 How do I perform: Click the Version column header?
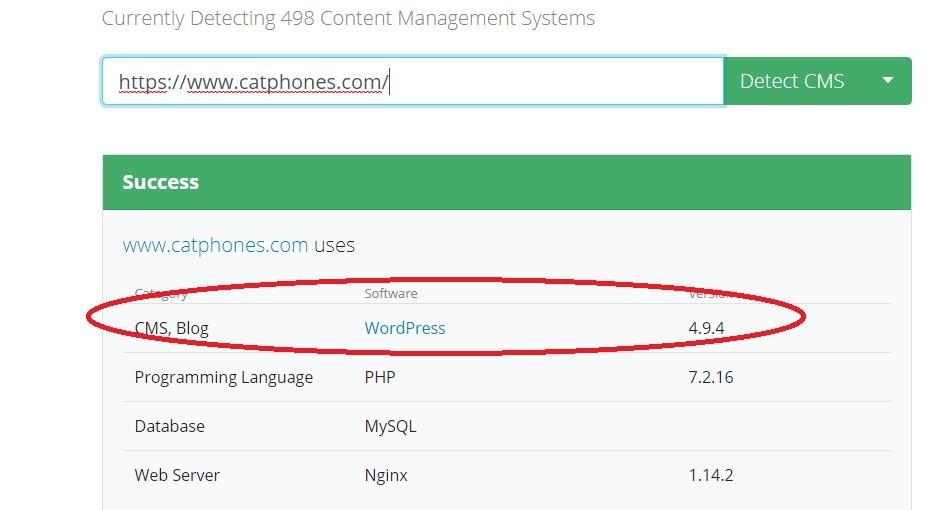click(x=711, y=293)
